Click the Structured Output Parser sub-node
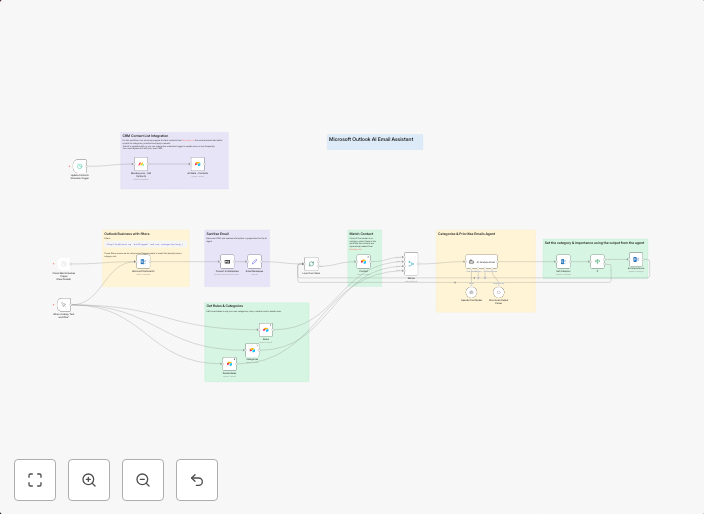The image size is (704, 514). click(498, 291)
